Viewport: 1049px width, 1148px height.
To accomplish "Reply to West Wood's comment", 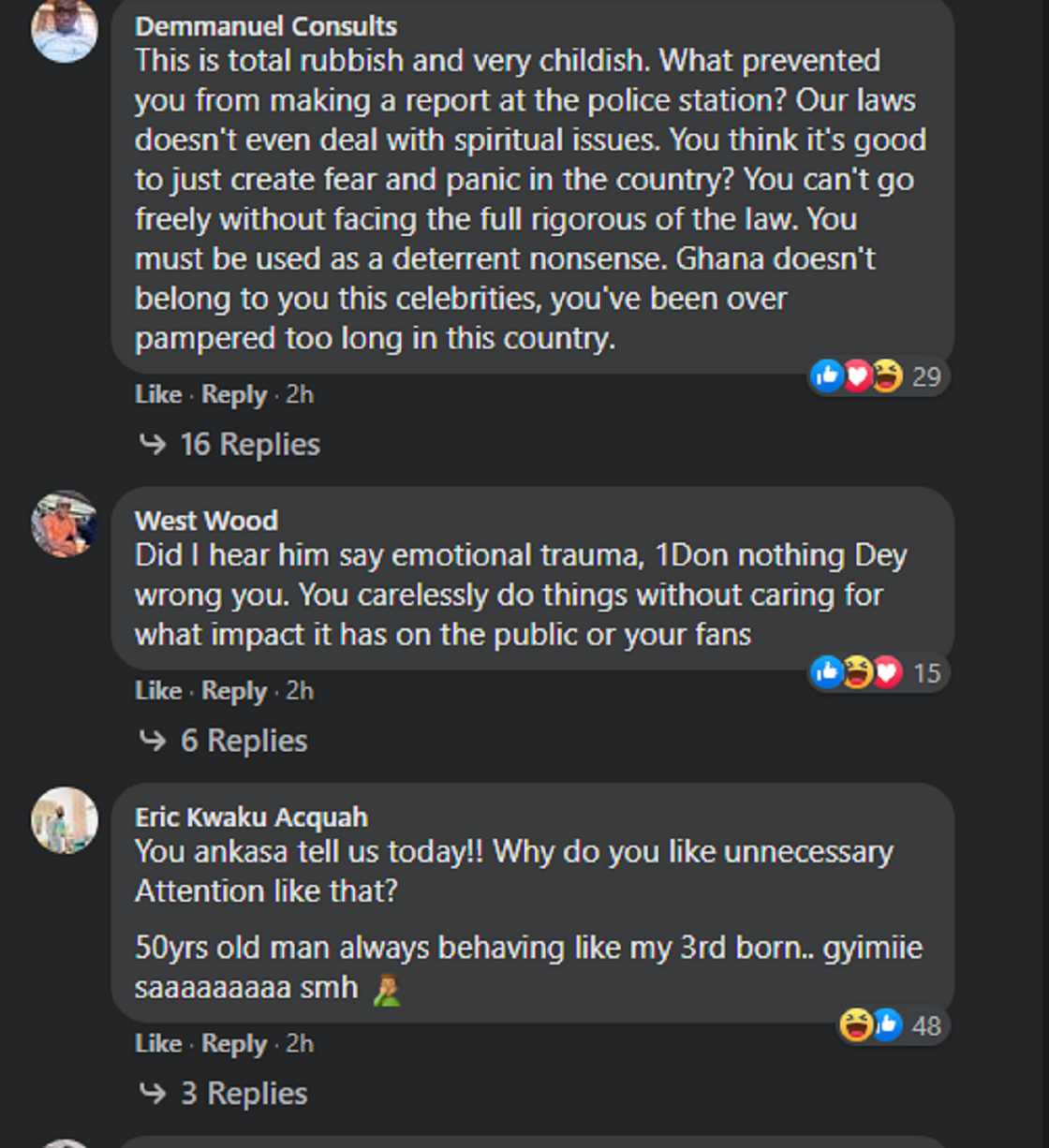I will coord(233,691).
